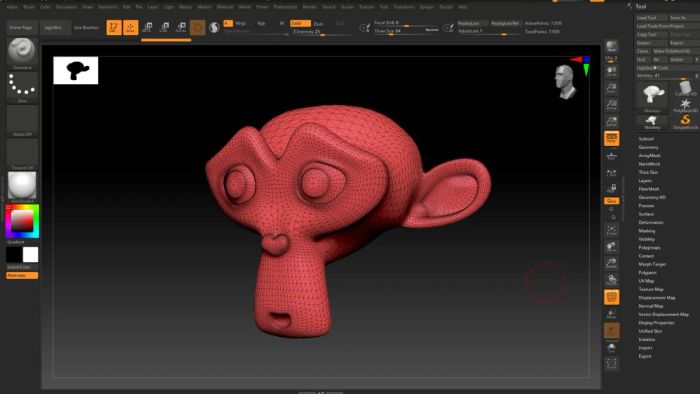Expand the Masking subpalette
The width and height of the screenshot is (700, 394).
[647, 231]
